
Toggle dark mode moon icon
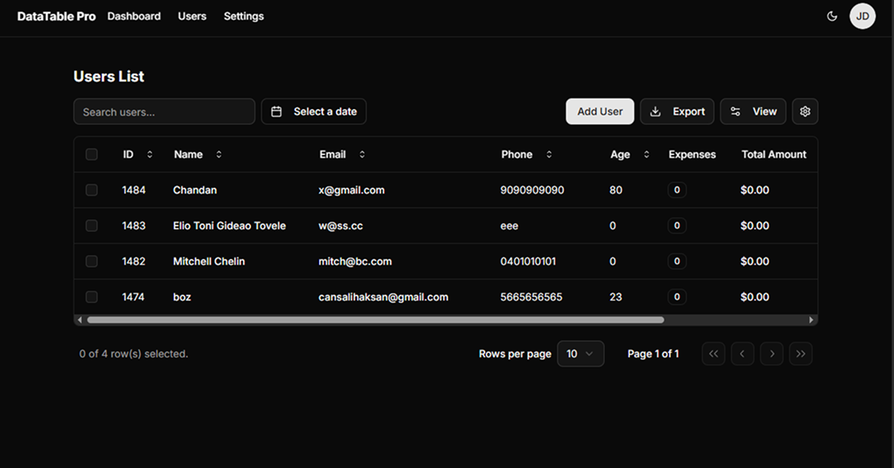[x=832, y=16]
